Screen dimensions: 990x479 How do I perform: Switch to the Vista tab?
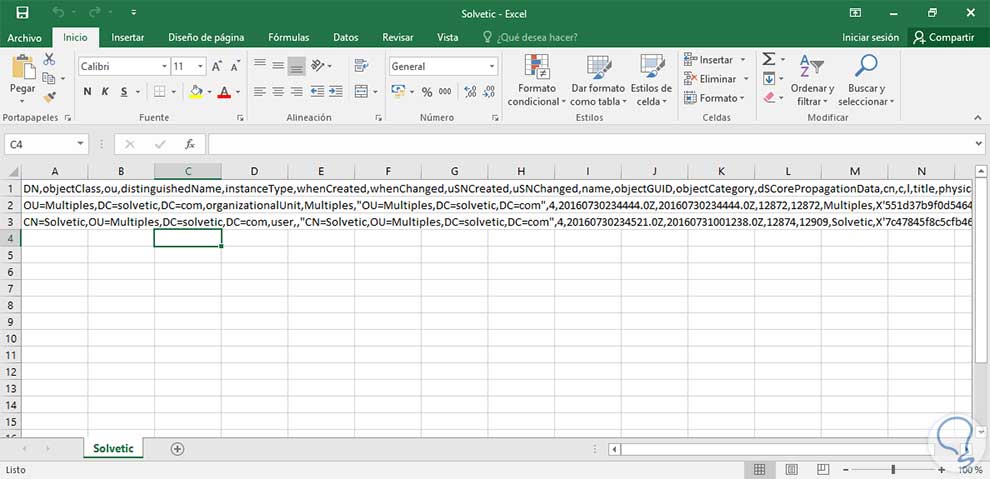tap(448, 38)
